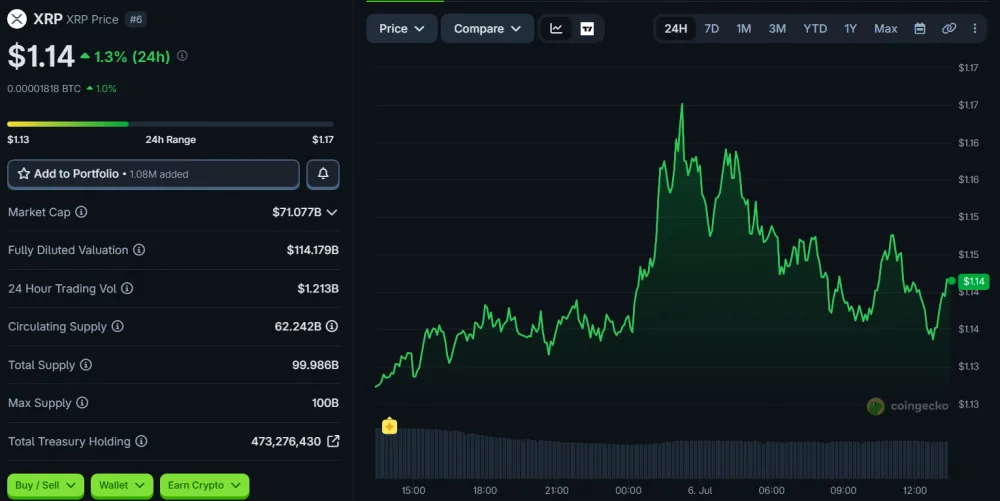Open the Max Supply info icon
This screenshot has height=501, width=1000.
click(x=82, y=403)
